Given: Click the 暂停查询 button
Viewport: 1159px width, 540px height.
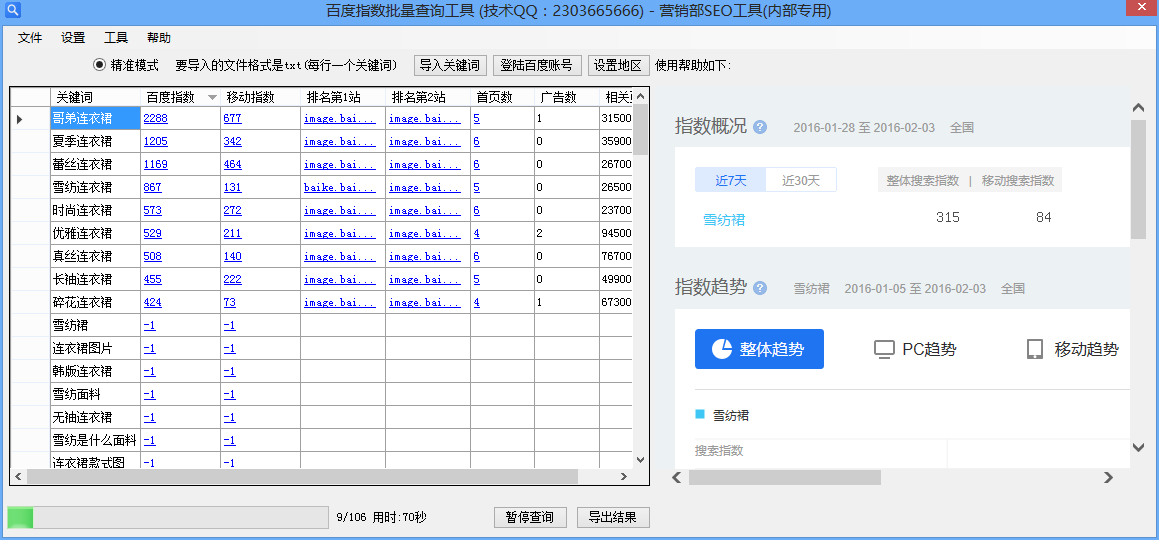Looking at the screenshot, I should pos(530,517).
